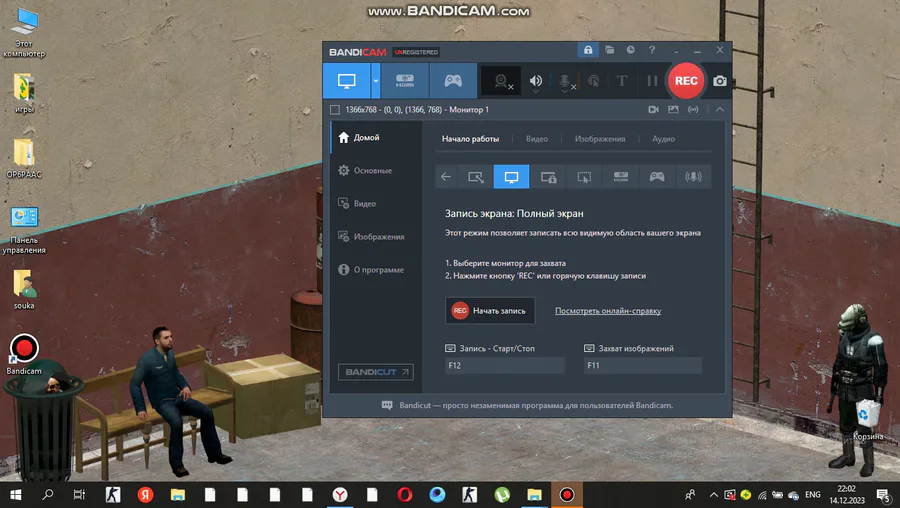Toggle the webcam overlay
Screen dimensions: 900x508
[502, 81]
